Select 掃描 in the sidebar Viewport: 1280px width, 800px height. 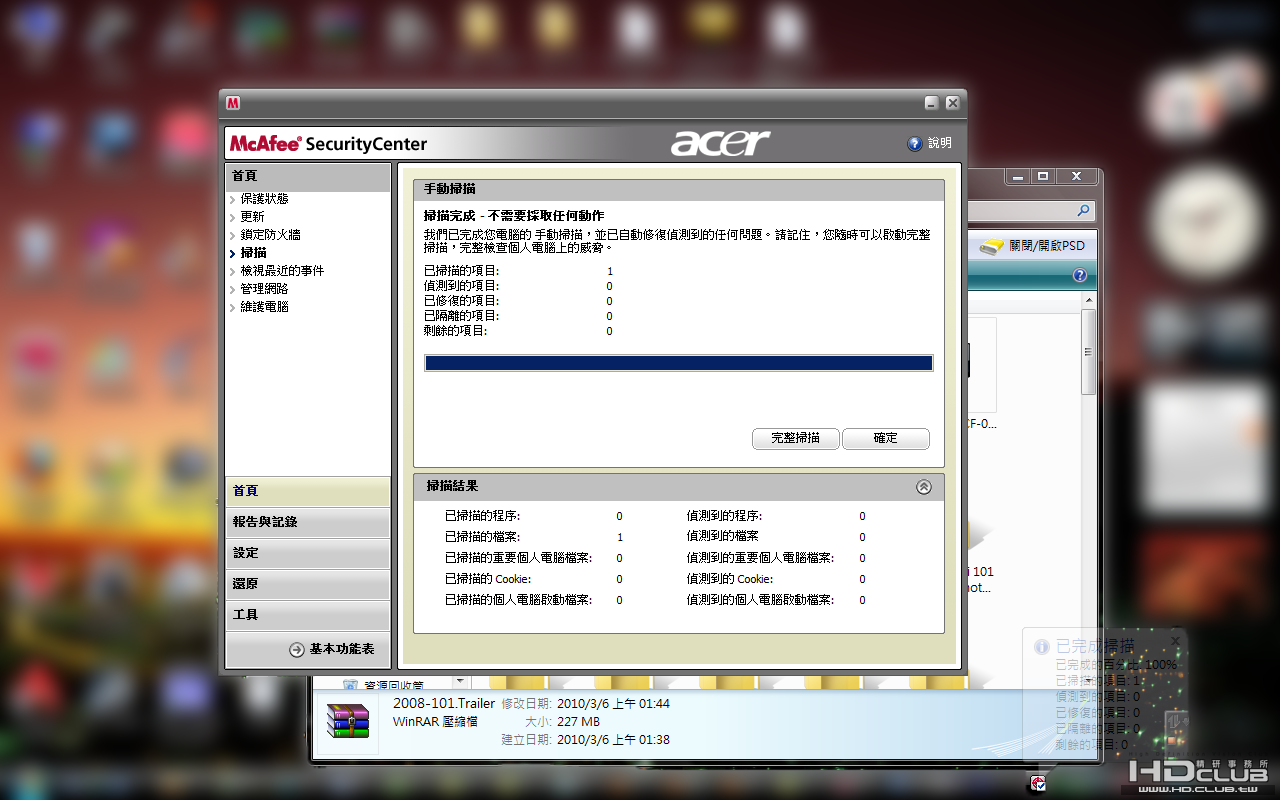click(x=253, y=253)
